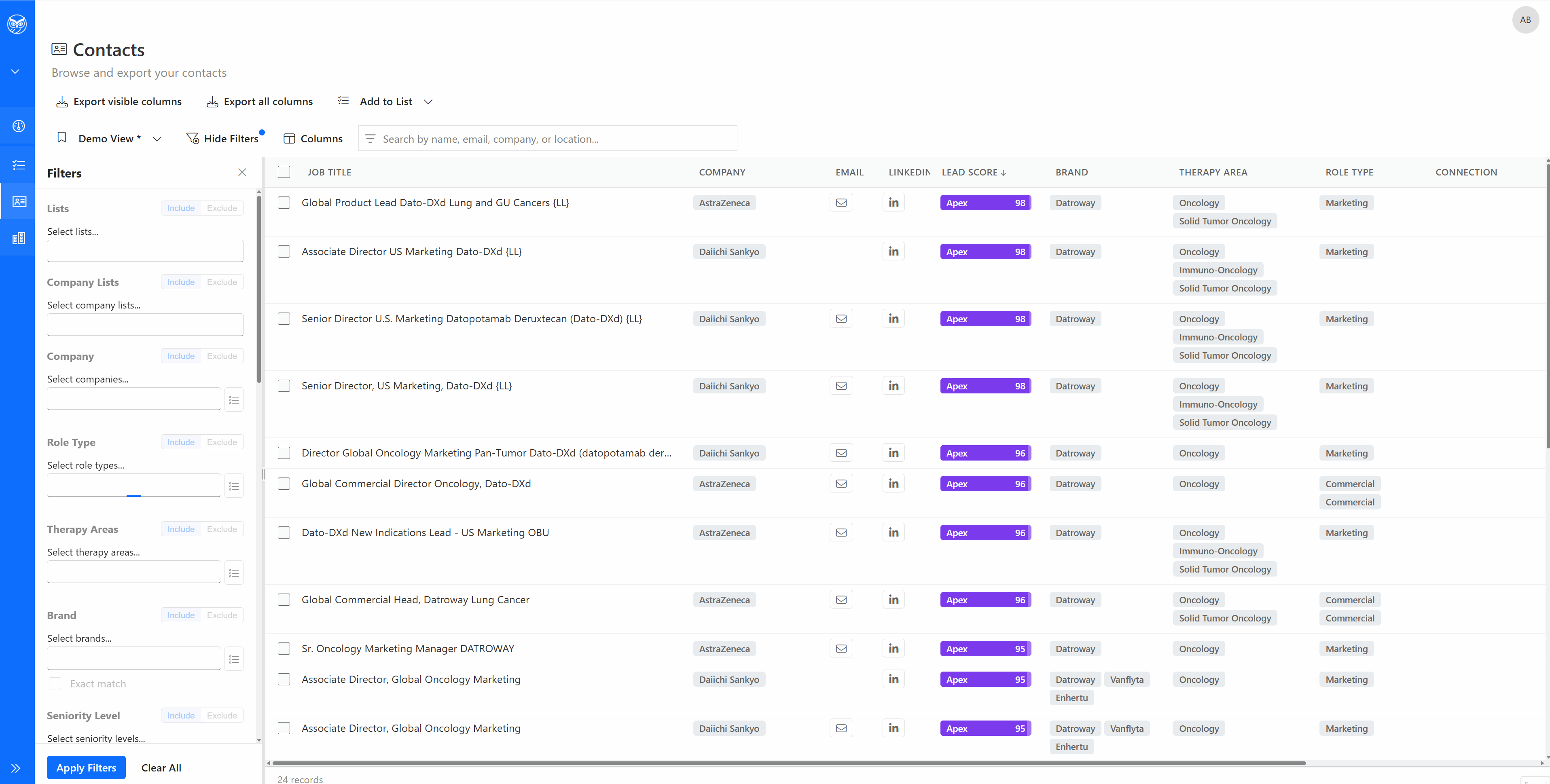This screenshot has height=784, width=1550.
Task: Open the brand list picker icon
Action: (x=234, y=659)
